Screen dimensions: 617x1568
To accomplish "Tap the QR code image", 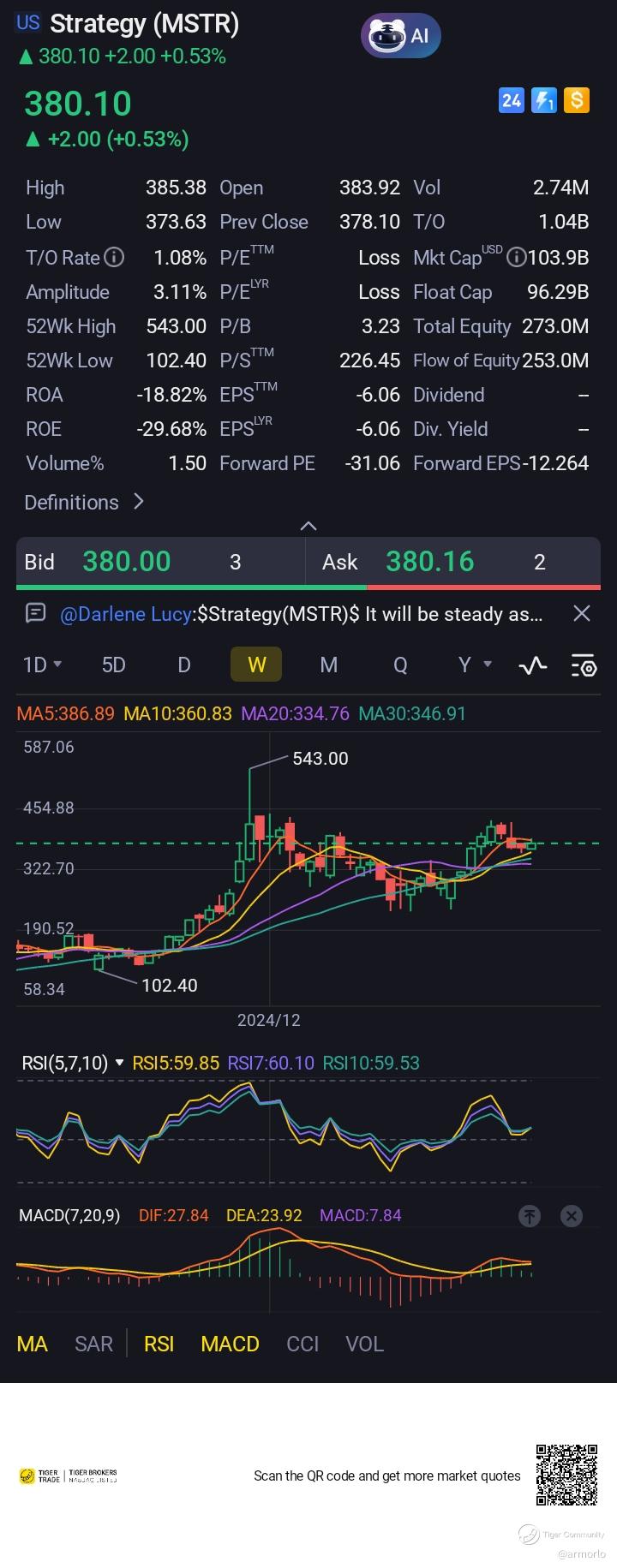I will [x=567, y=1475].
